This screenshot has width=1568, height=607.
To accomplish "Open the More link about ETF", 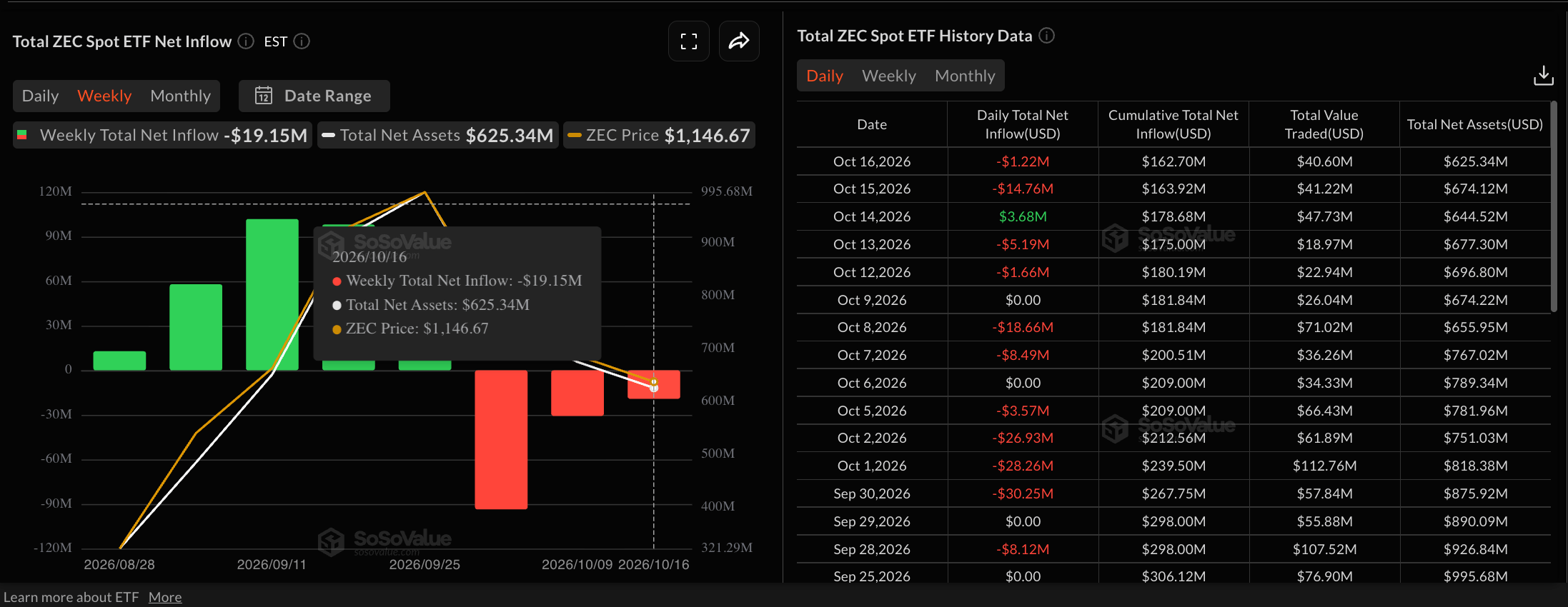I will click(165, 597).
